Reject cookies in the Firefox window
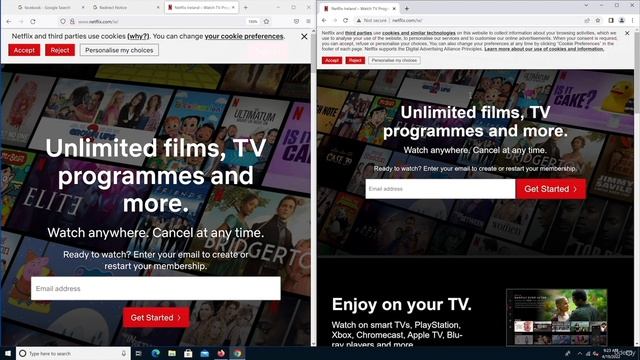This screenshot has width=640, height=360. pos(60,50)
